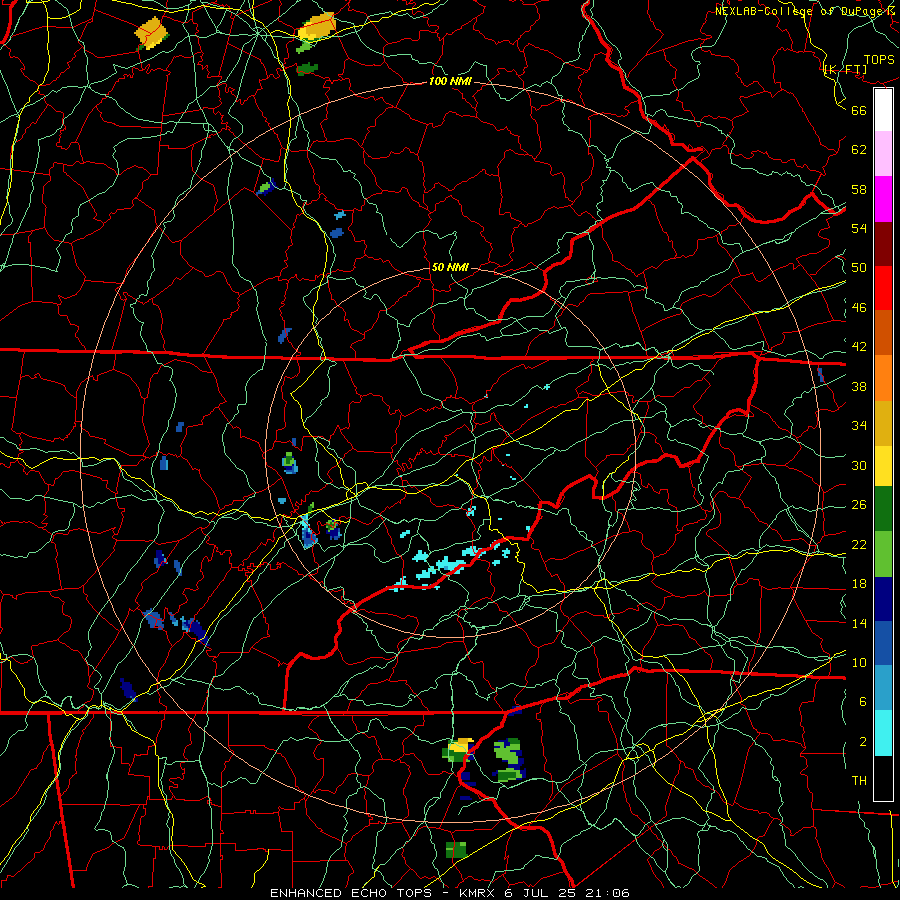Screen dimensions: 900x900
Task: Select the gold legend swatch
Action: (x=883, y=423)
